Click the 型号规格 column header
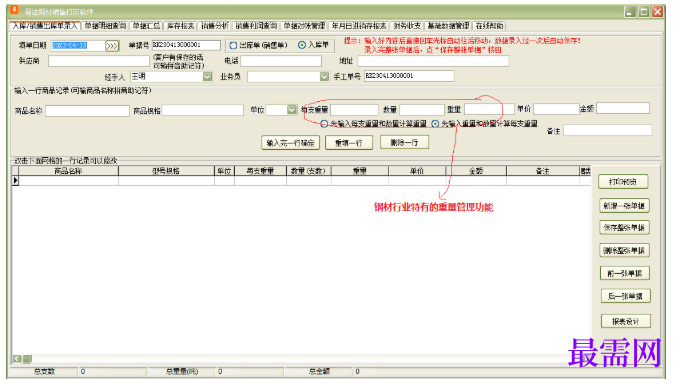This screenshot has height=384, width=680. (x=166, y=171)
